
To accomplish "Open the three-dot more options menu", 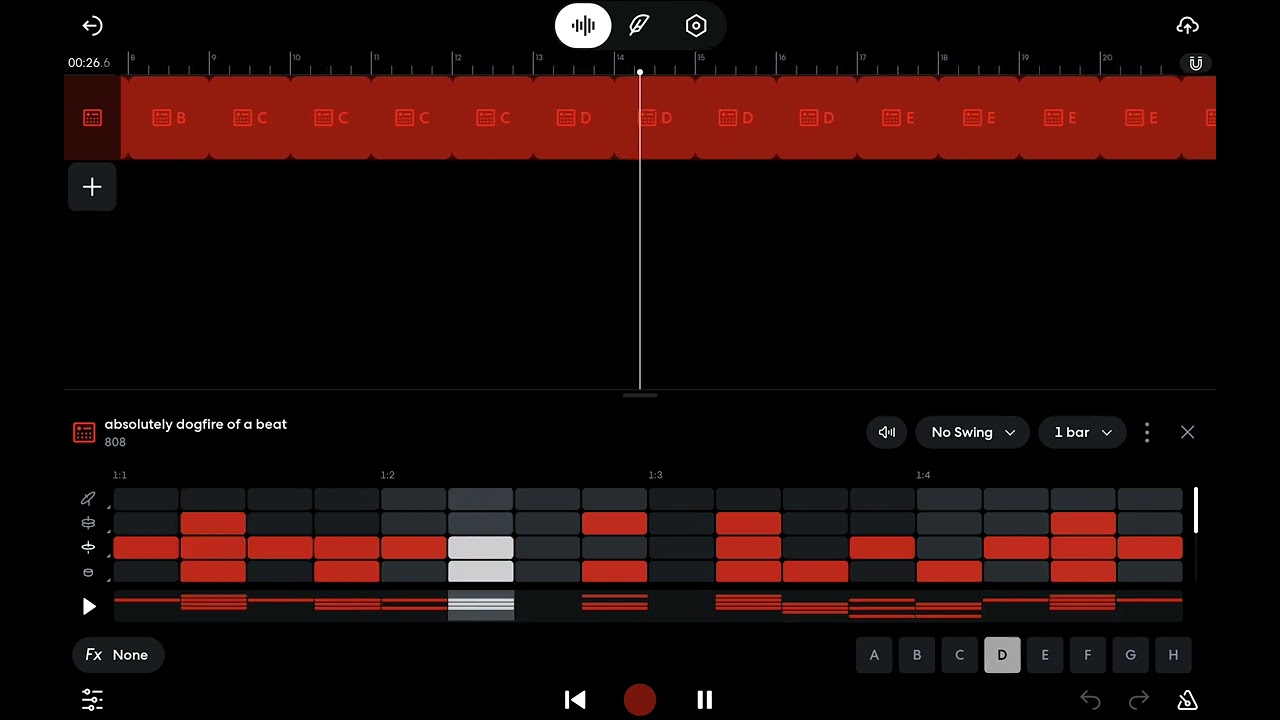I will [x=1147, y=432].
